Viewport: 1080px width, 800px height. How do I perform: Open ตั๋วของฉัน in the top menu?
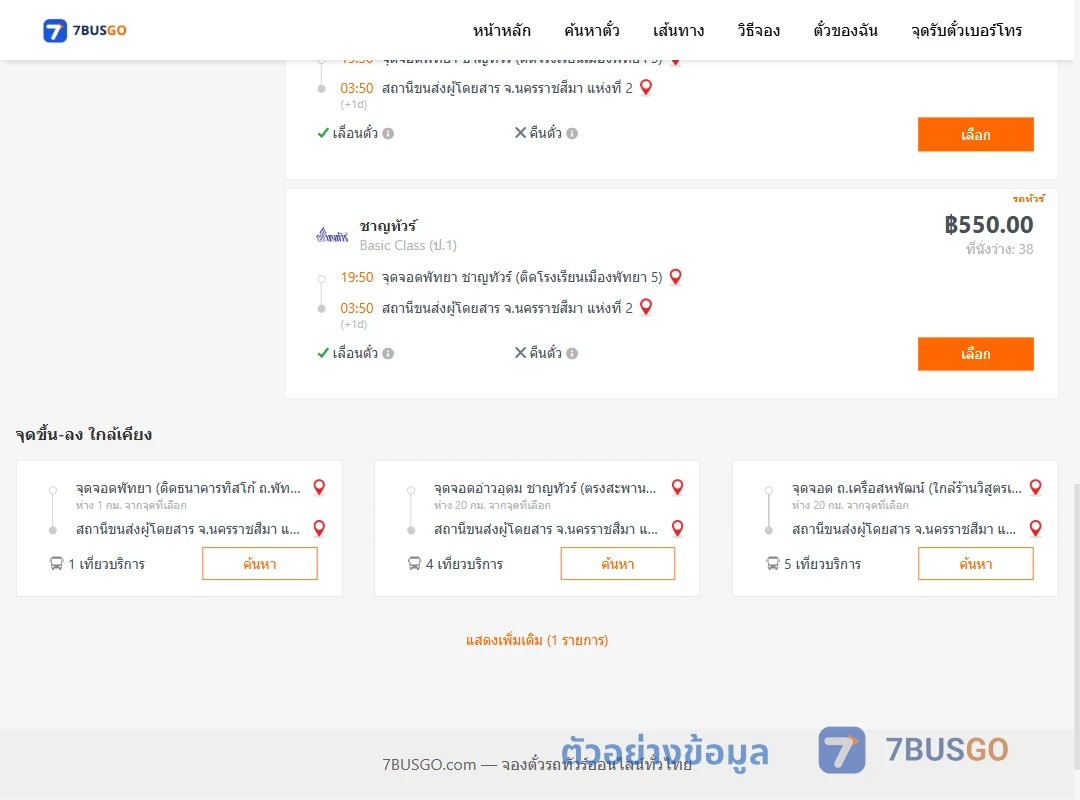click(x=845, y=30)
